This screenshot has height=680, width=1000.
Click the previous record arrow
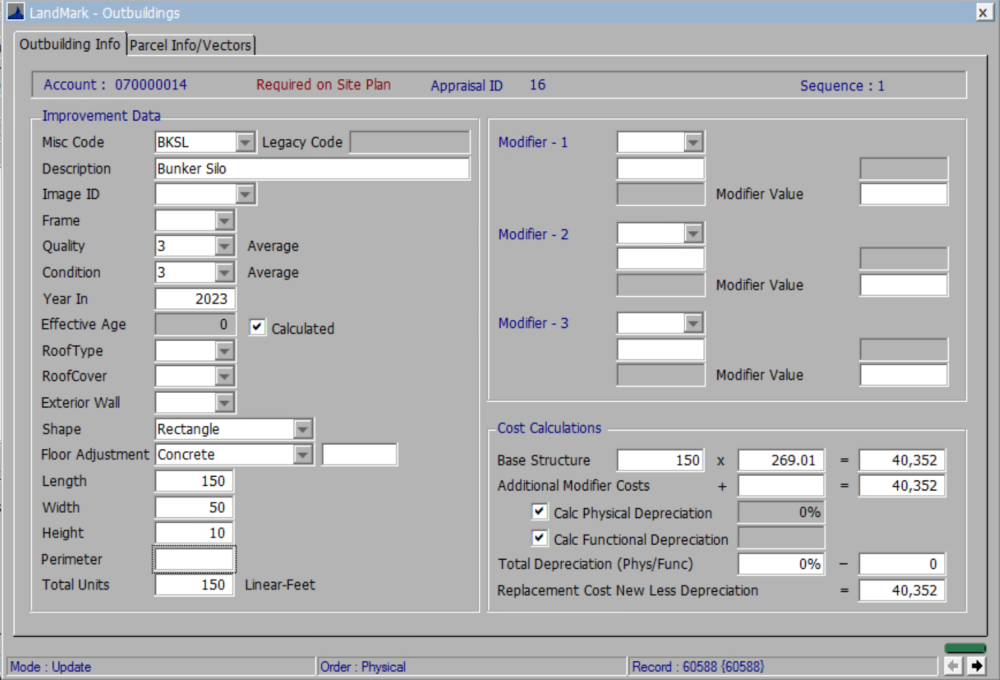[954, 666]
